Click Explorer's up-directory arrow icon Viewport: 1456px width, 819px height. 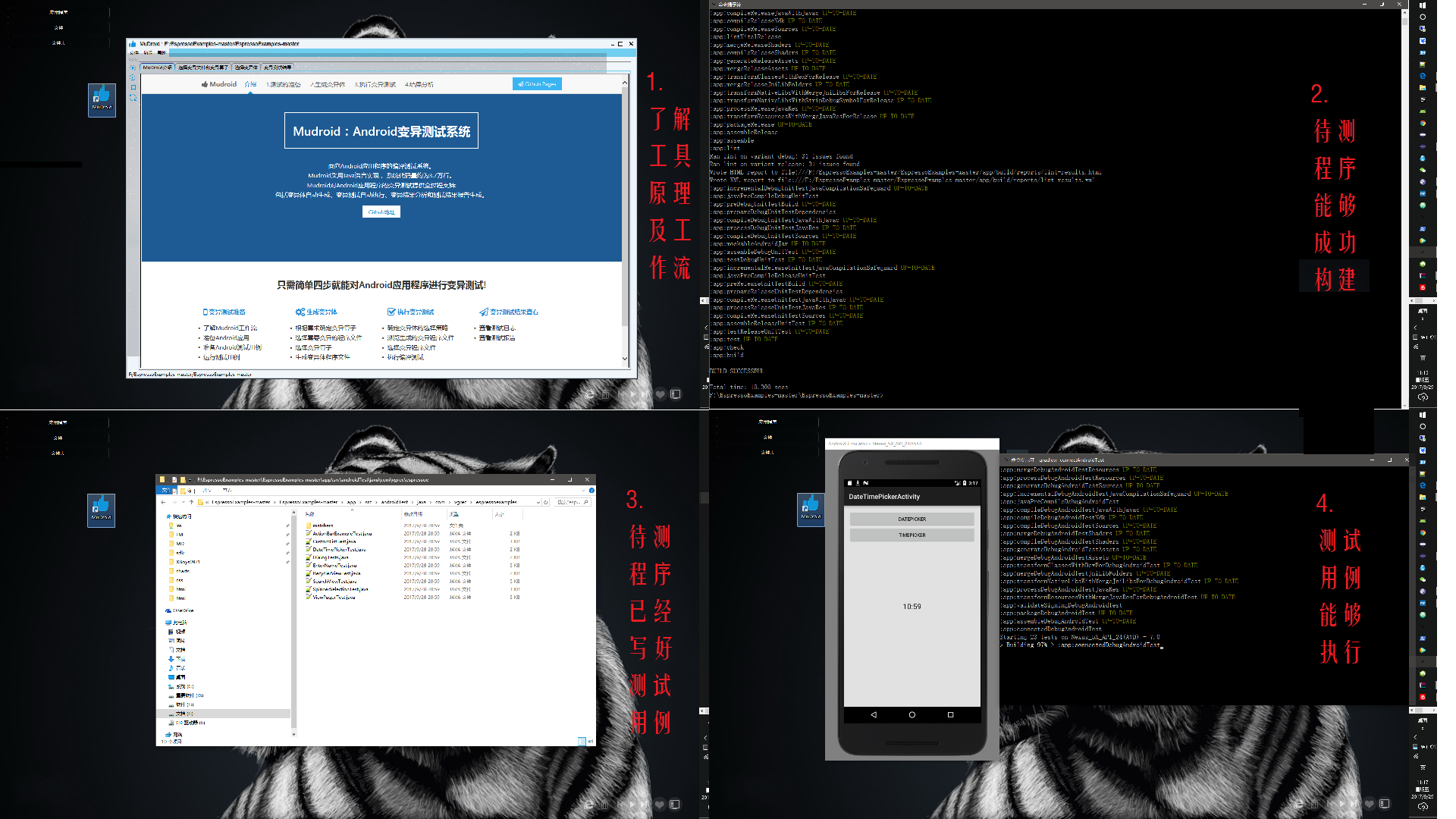coord(191,502)
